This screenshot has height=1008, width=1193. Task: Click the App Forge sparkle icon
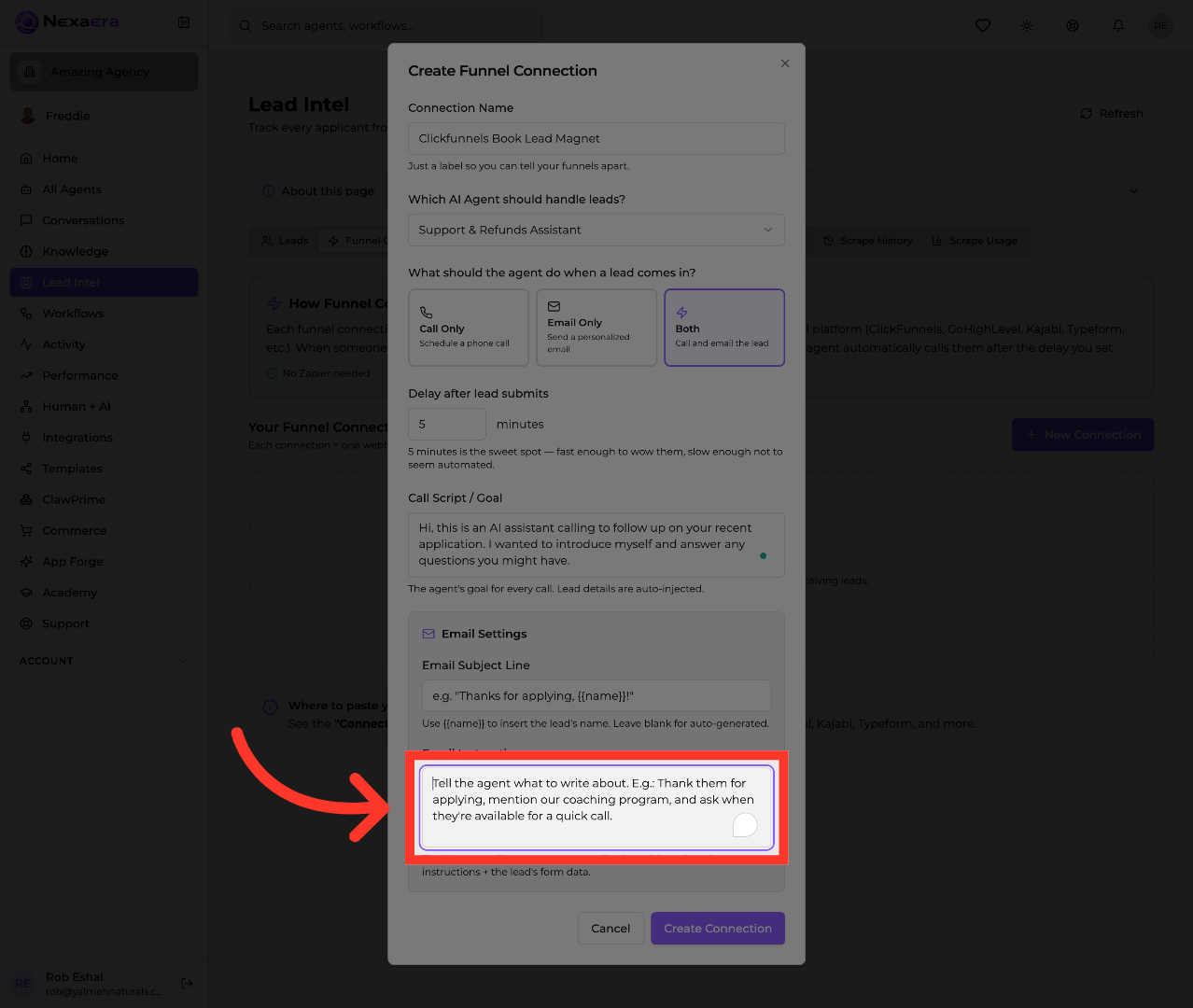[x=26, y=561]
